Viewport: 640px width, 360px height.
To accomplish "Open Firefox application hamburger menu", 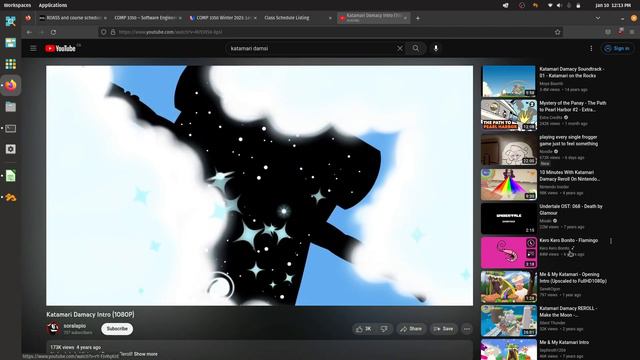I will [632, 32].
